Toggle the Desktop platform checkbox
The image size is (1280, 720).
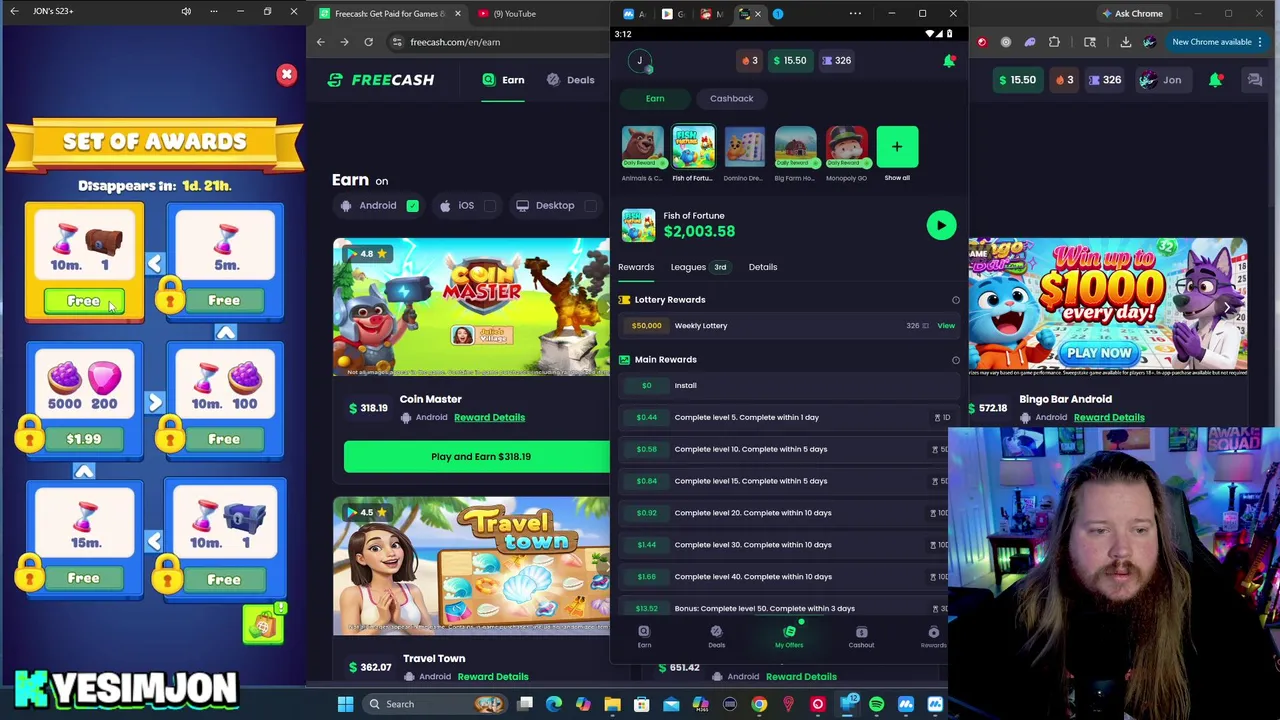tap(591, 206)
